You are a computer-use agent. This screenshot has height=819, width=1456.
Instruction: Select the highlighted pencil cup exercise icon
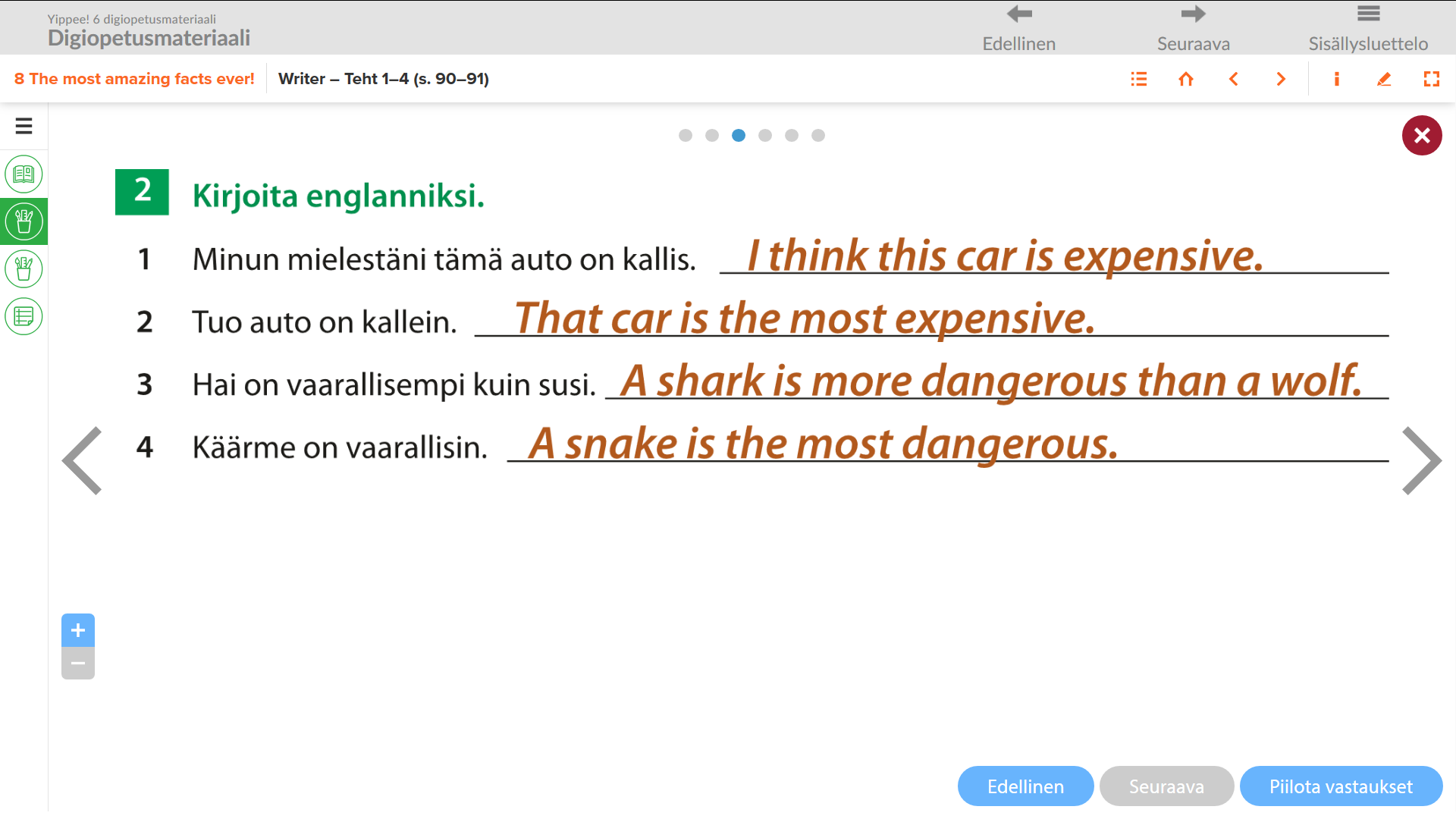(x=24, y=221)
